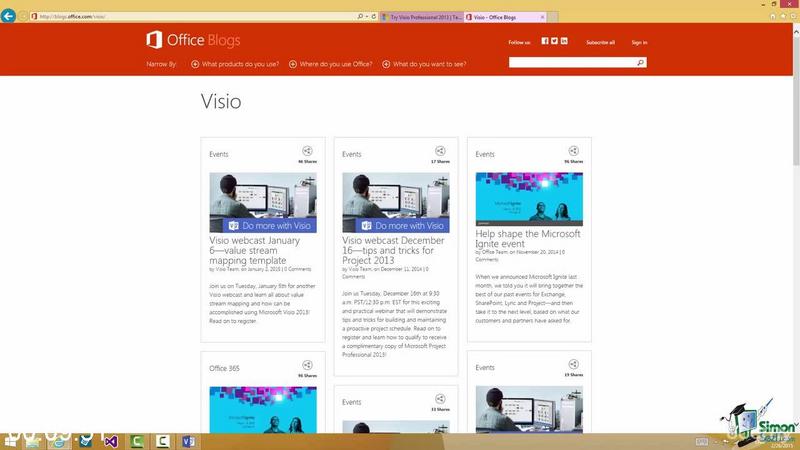Click the Sign in link
The height and width of the screenshot is (450, 800).
[639, 42]
